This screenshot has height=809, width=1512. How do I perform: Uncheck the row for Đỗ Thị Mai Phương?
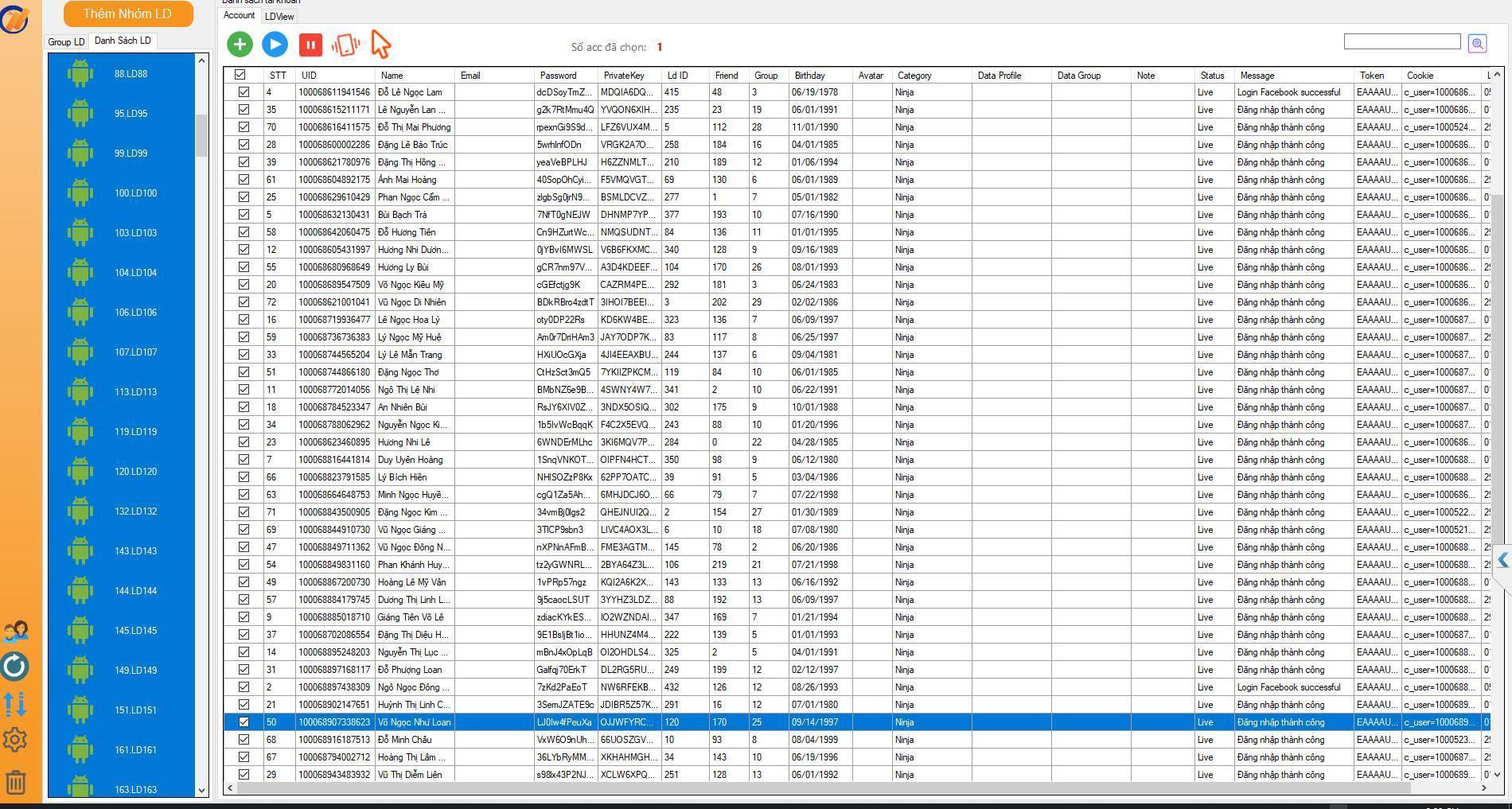pyautogui.click(x=244, y=127)
